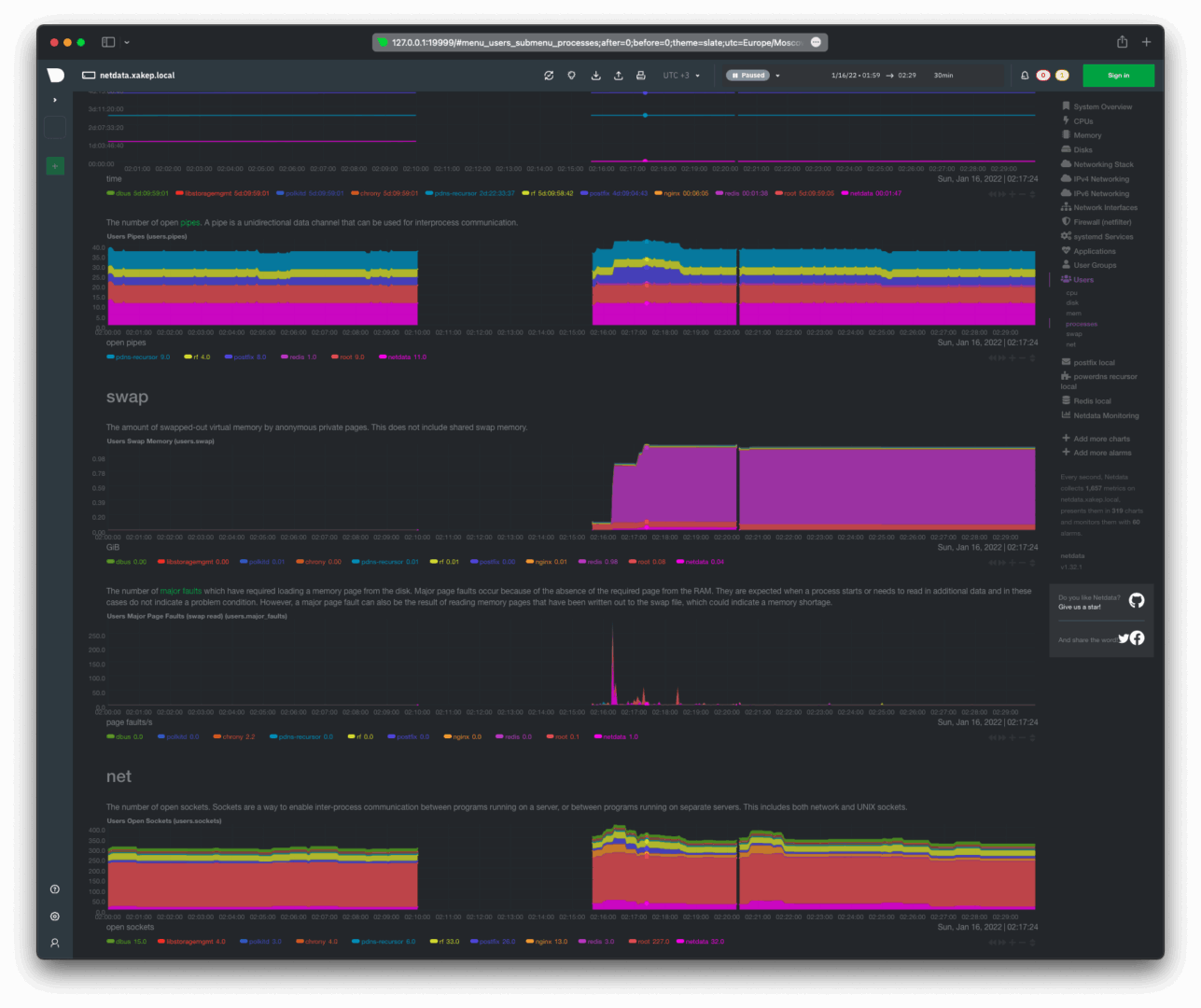
Task: Click the Give us a star! link
Action: 1080,608
